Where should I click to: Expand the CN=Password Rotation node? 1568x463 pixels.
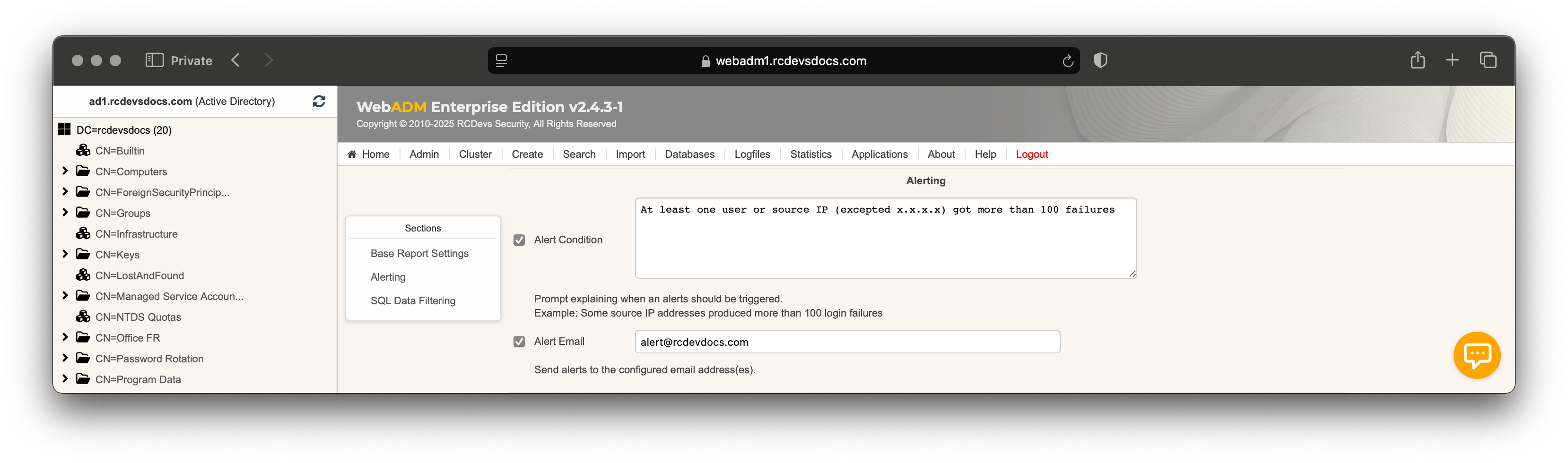pyautogui.click(x=65, y=358)
